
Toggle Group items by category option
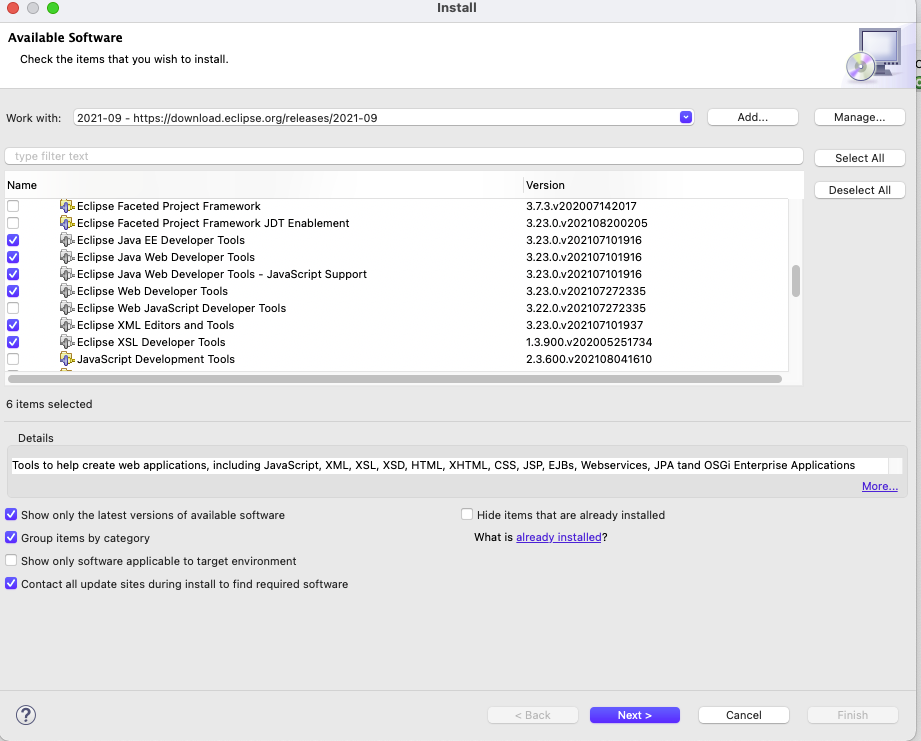(11, 538)
